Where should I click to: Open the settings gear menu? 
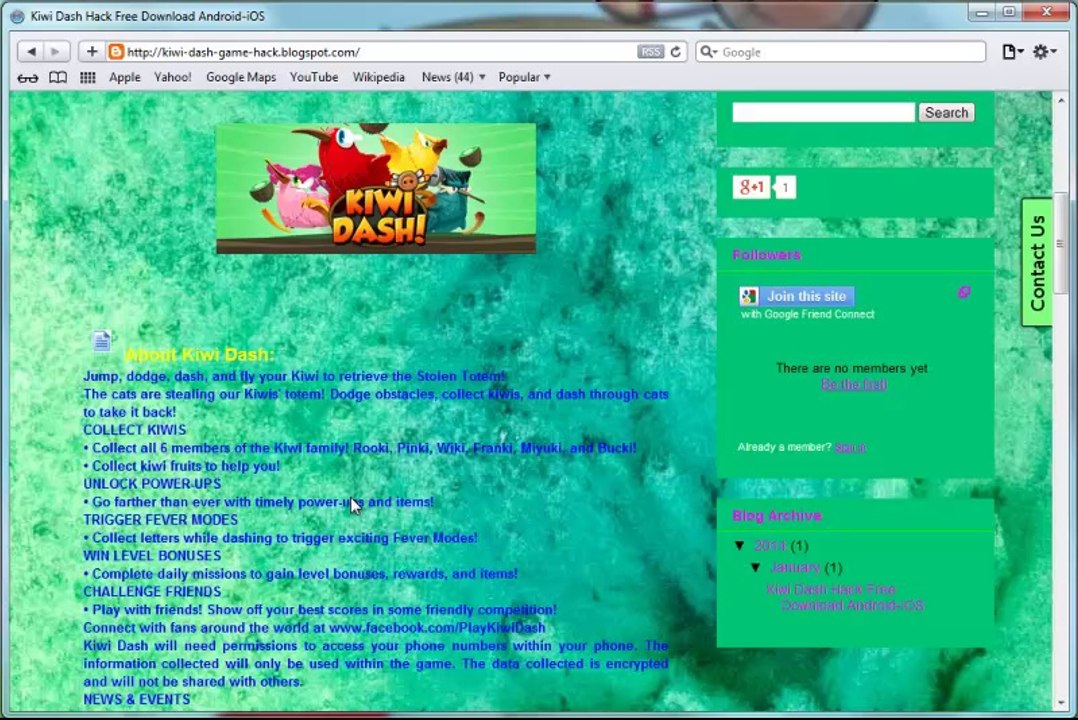(x=1044, y=52)
